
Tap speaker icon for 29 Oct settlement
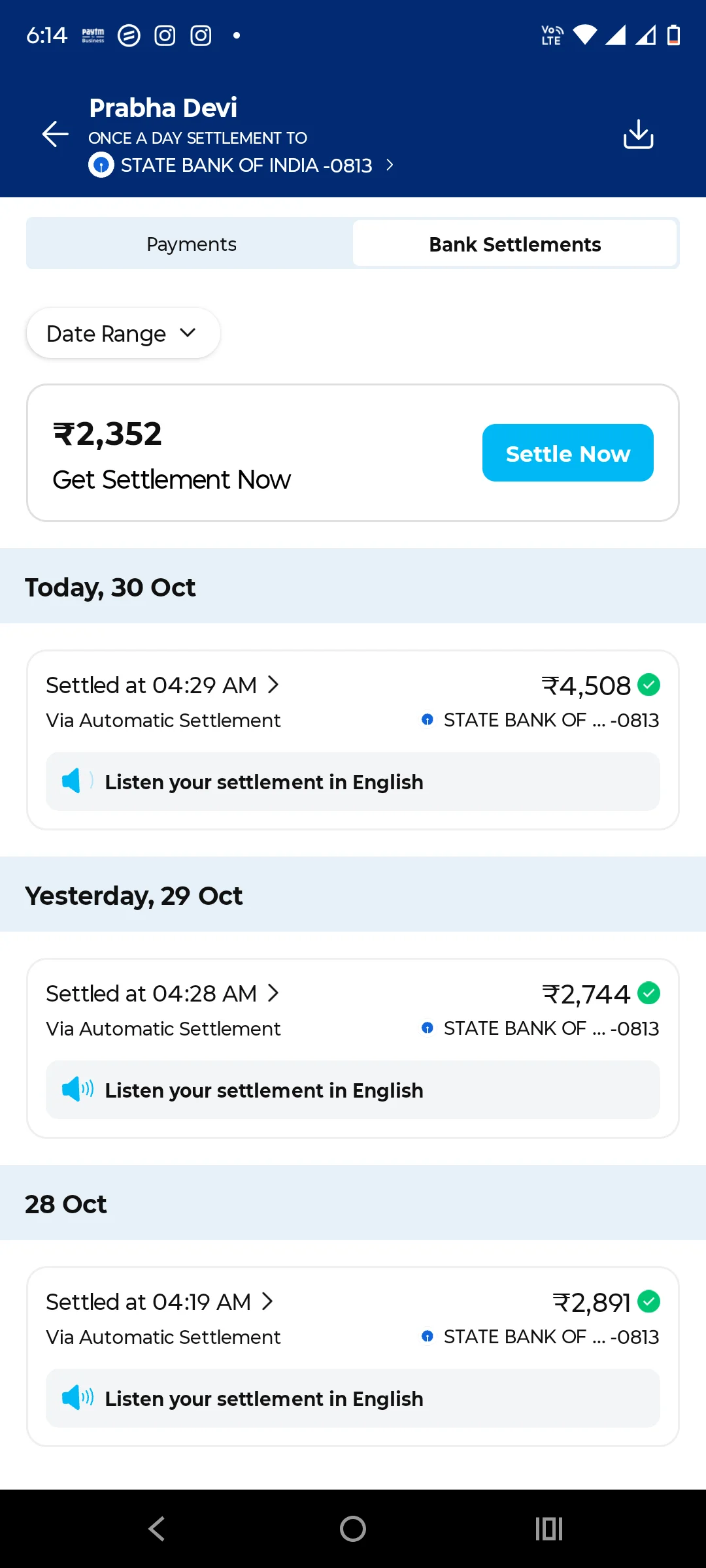click(x=76, y=1089)
